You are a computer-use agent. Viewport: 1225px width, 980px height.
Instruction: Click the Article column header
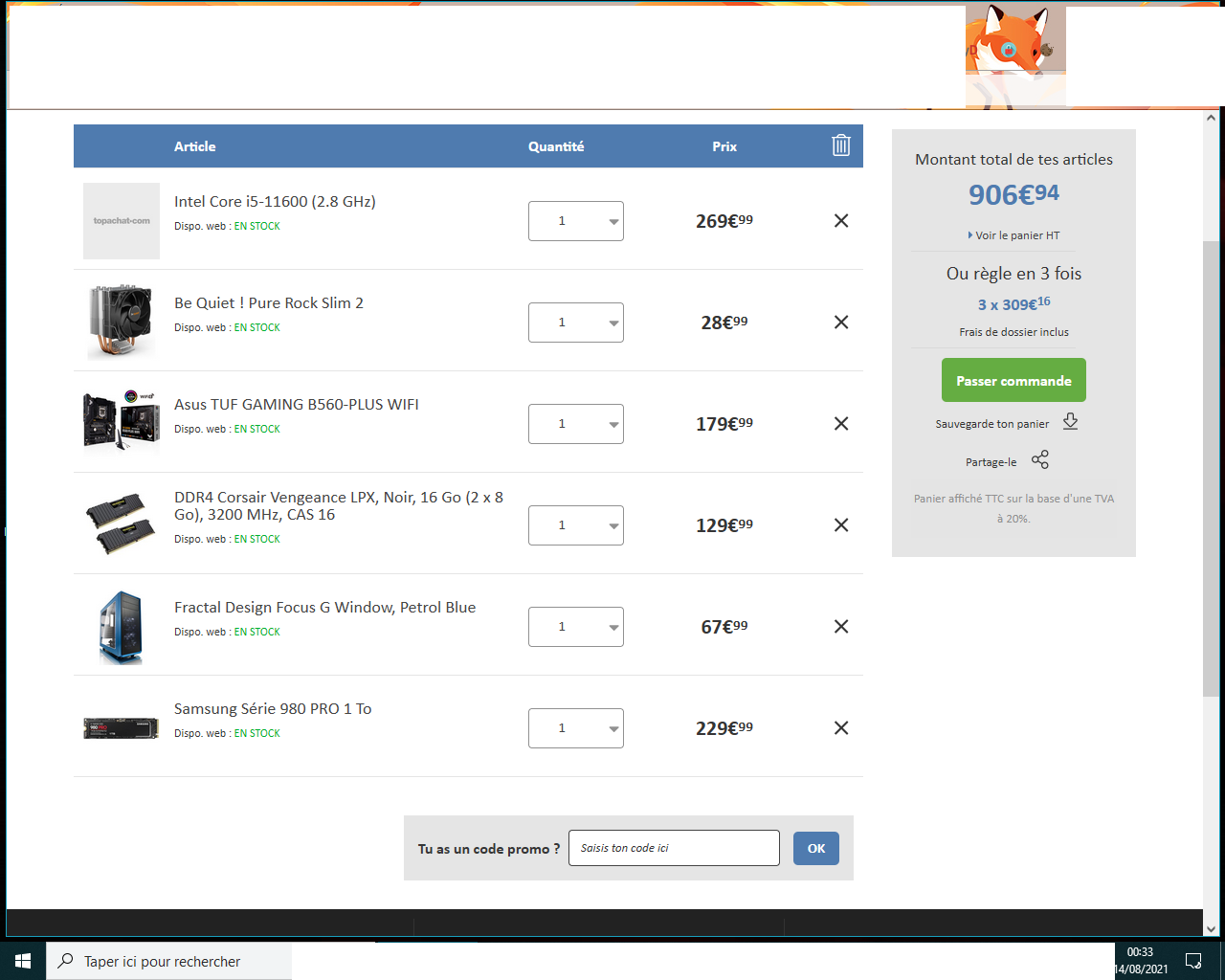pos(194,146)
